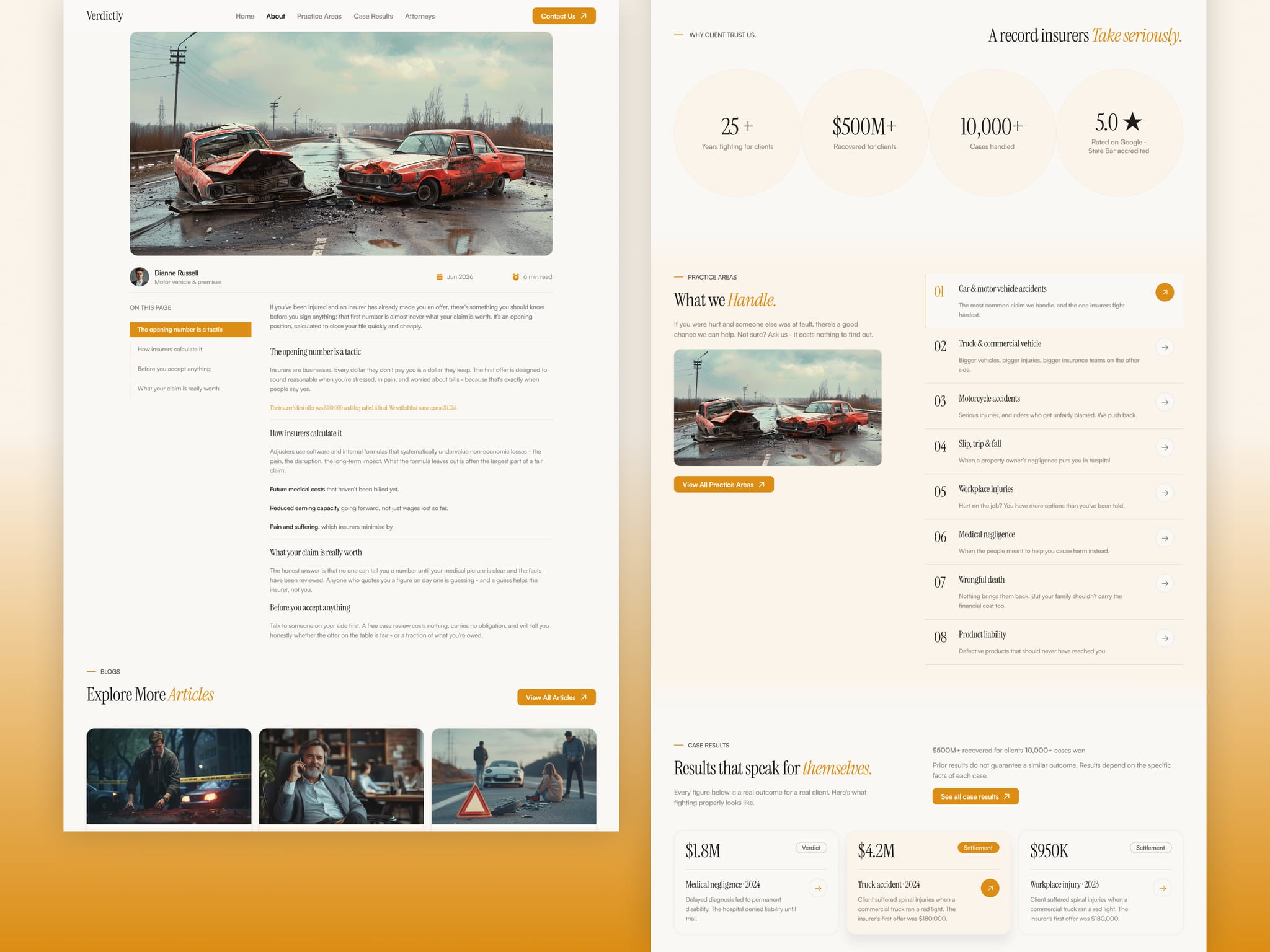The height and width of the screenshot is (952, 1270).
Task: Open the Medical negligence arrow icon
Action: (x=1165, y=538)
